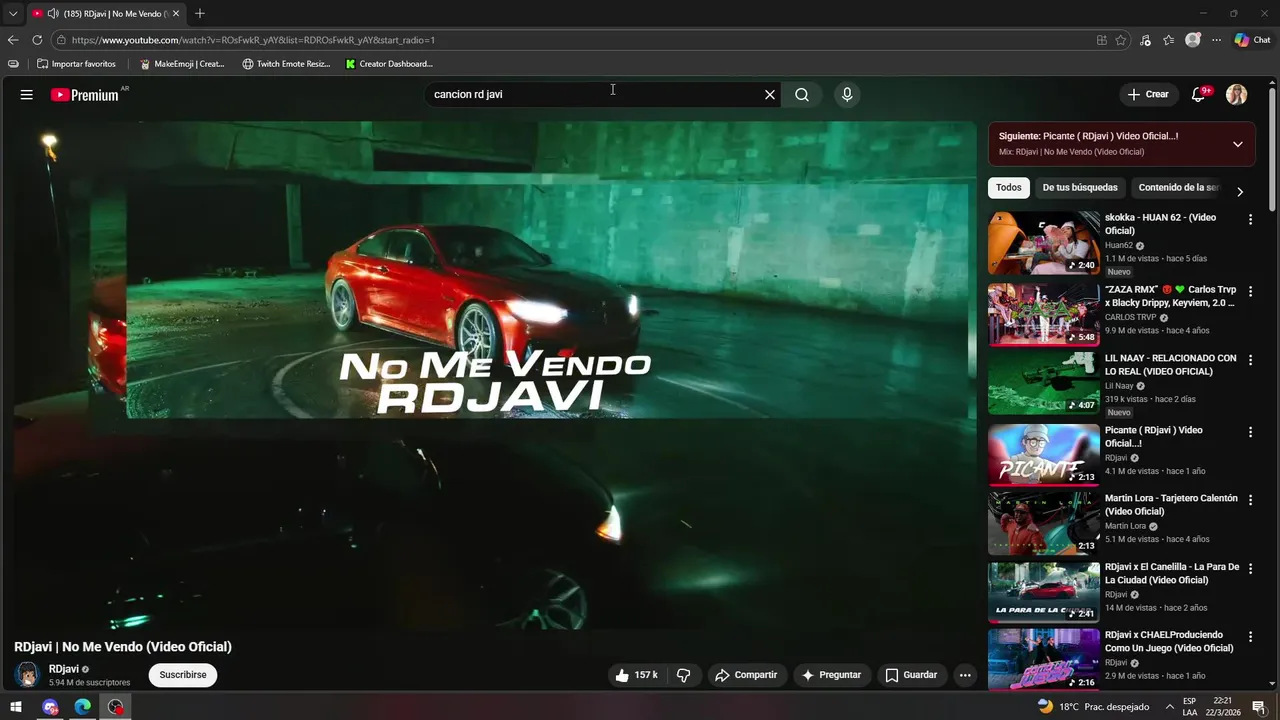Select the Contenido de la serie chip
Screen dimensions: 1280x720
(x=1178, y=188)
